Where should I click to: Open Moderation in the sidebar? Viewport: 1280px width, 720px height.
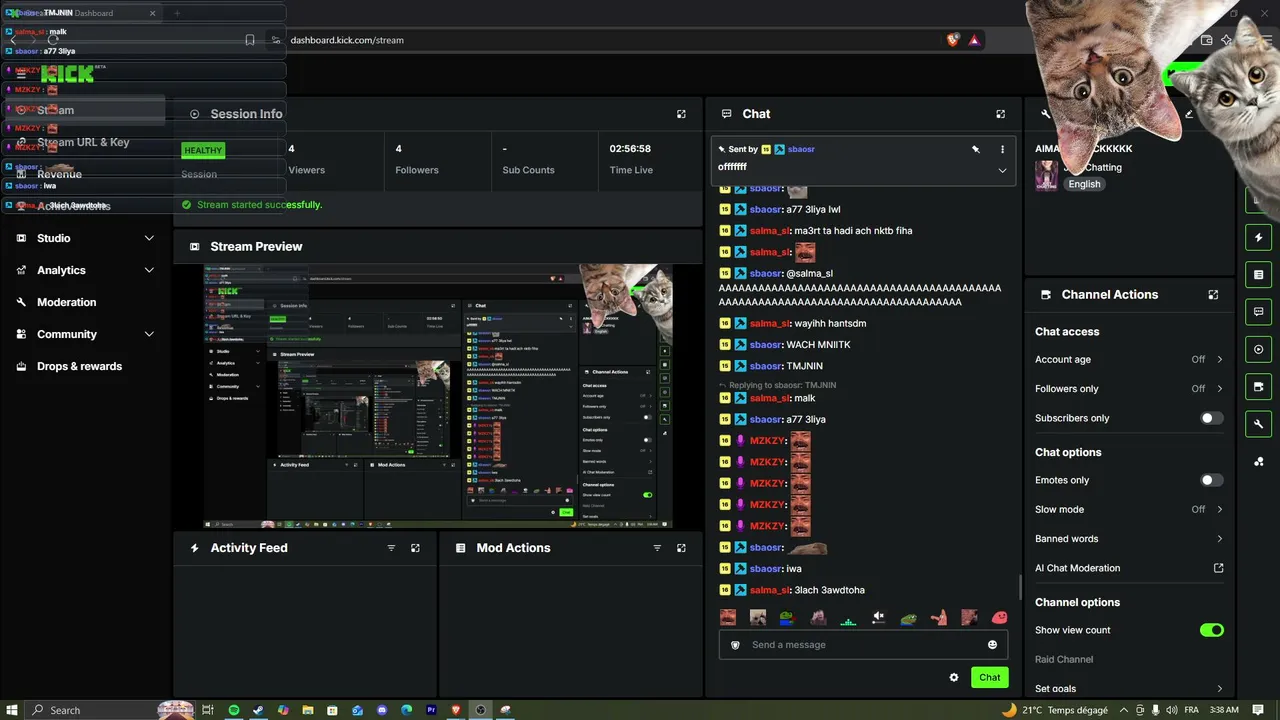coord(66,302)
